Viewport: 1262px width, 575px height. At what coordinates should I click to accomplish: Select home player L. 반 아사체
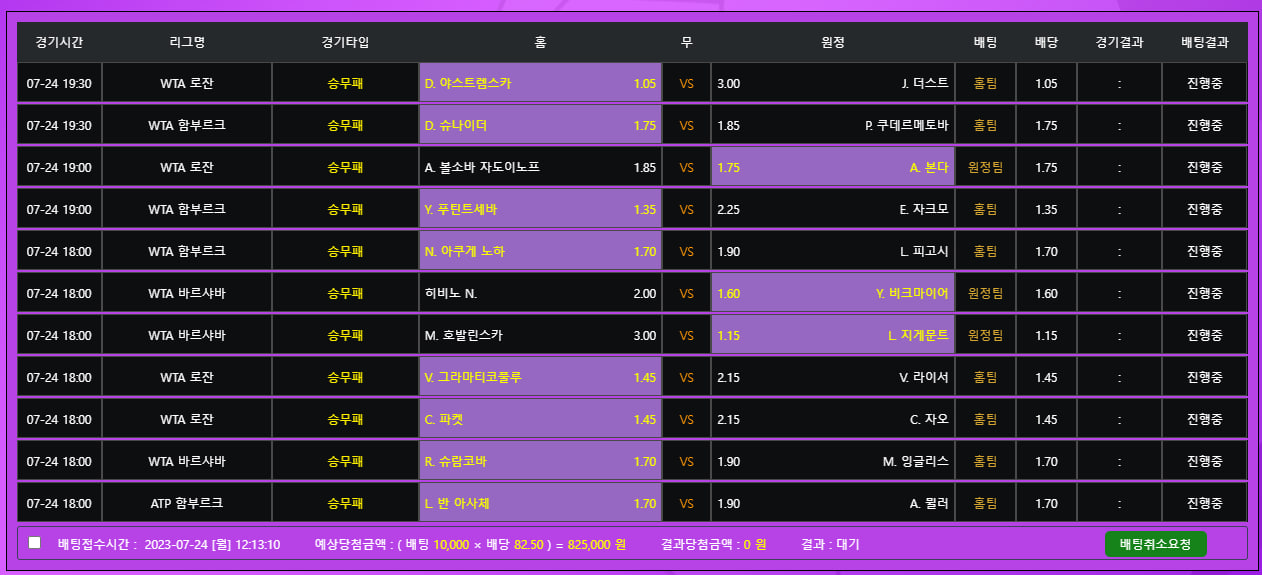coord(541,504)
